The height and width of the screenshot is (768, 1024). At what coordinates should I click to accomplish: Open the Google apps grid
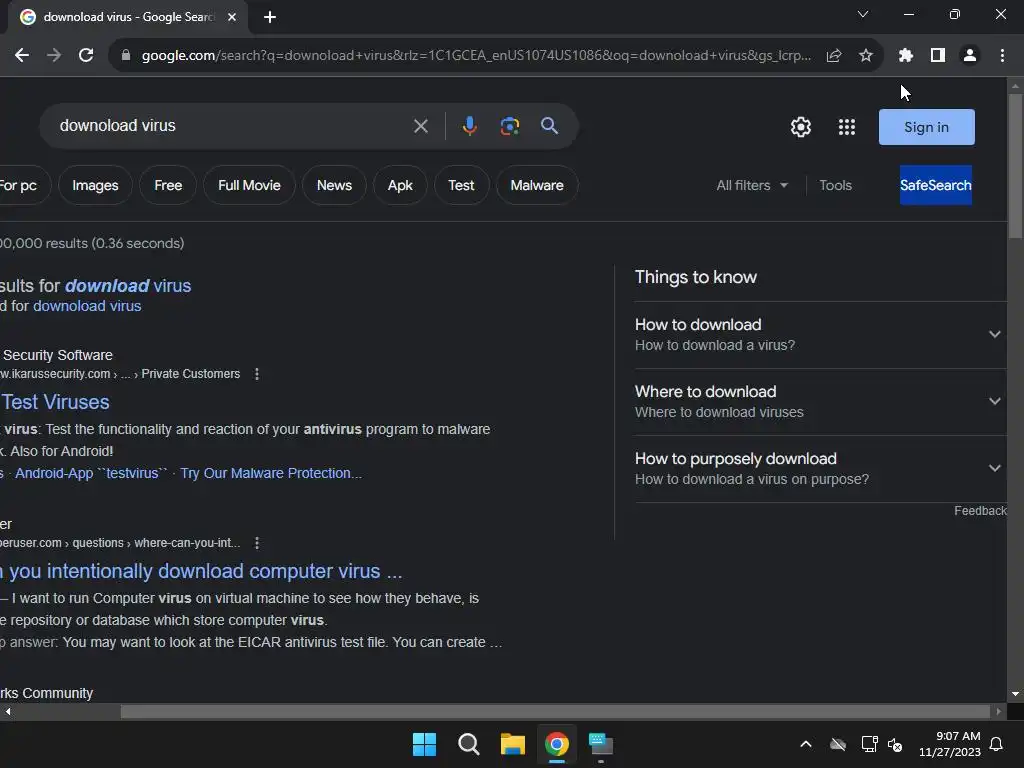[x=847, y=127]
